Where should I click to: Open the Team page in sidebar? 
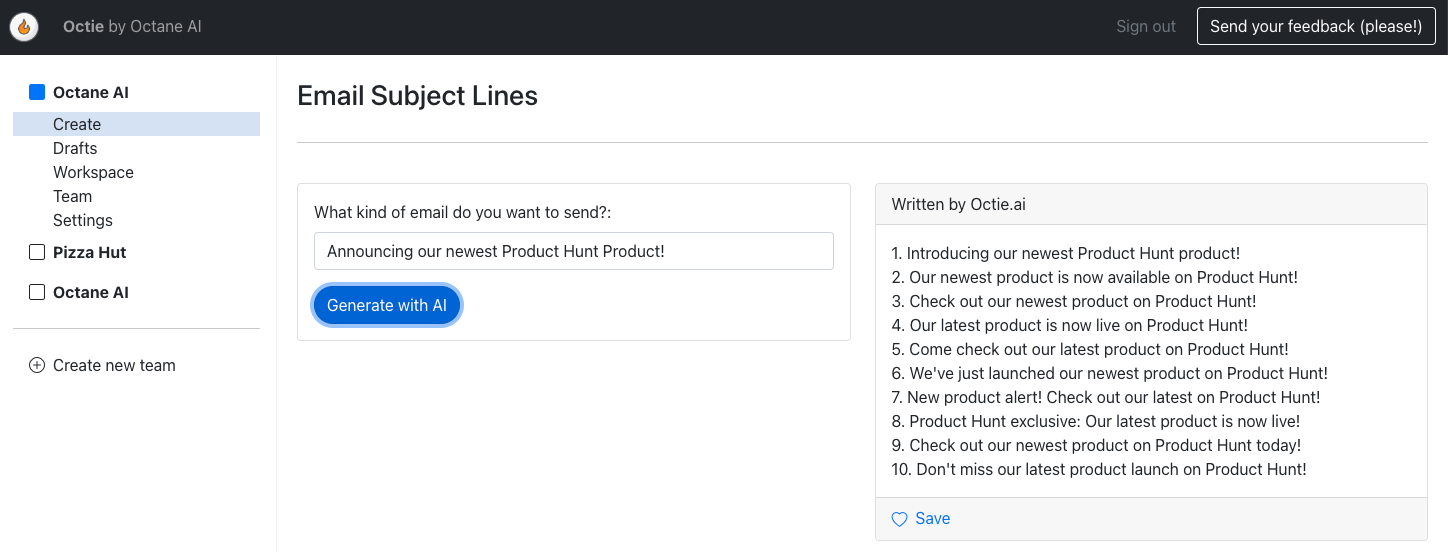[x=72, y=196]
